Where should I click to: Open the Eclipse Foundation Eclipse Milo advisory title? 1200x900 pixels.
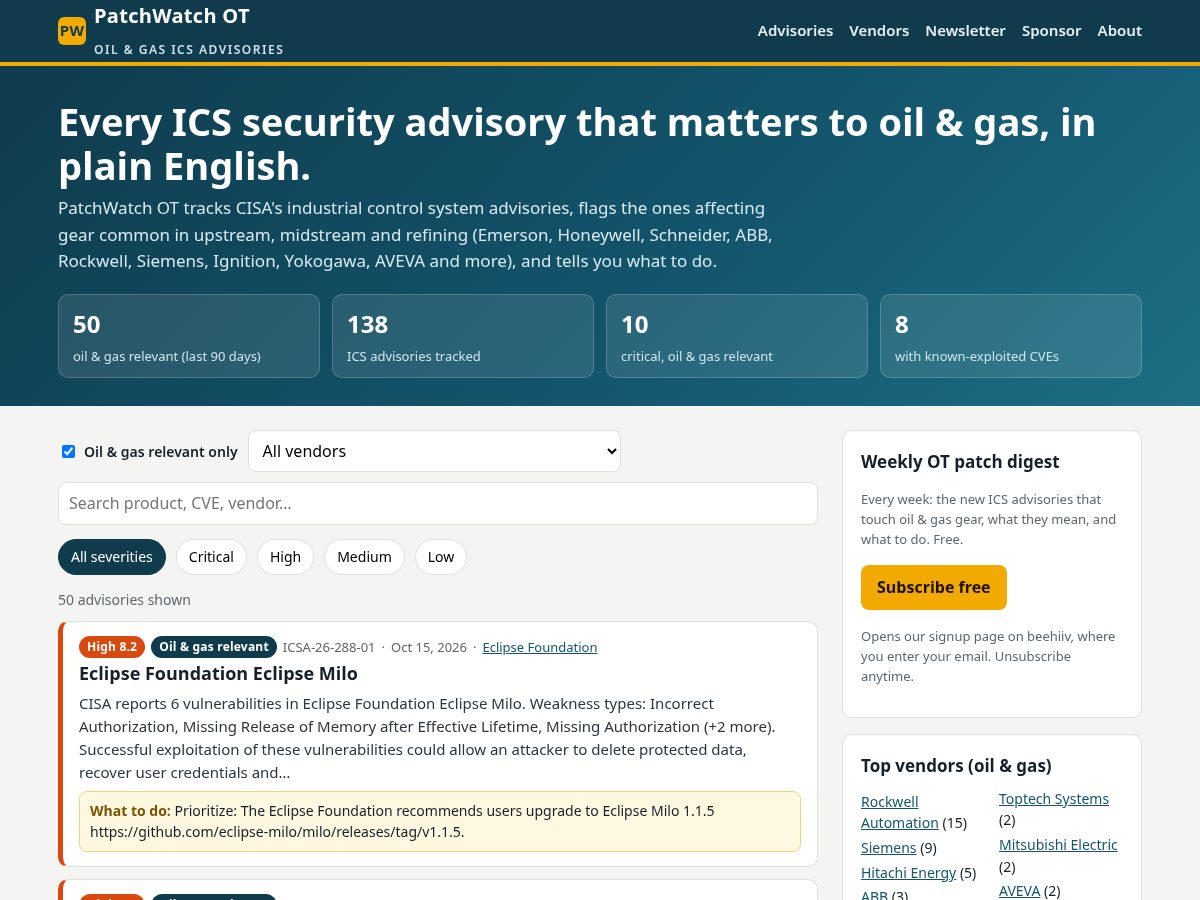(x=218, y=674)
